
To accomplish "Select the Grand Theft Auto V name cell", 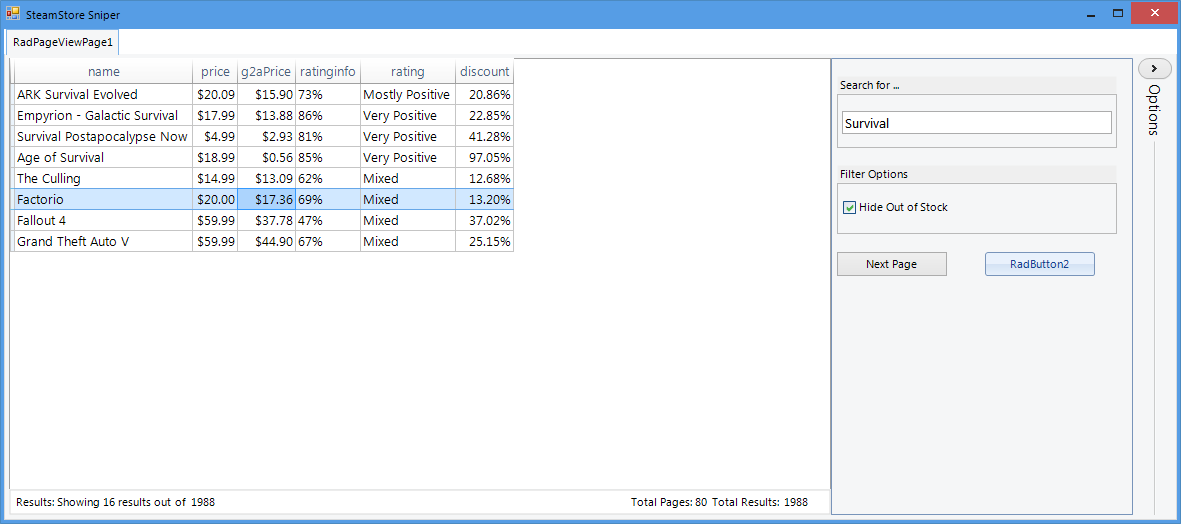I will (104, 242).
